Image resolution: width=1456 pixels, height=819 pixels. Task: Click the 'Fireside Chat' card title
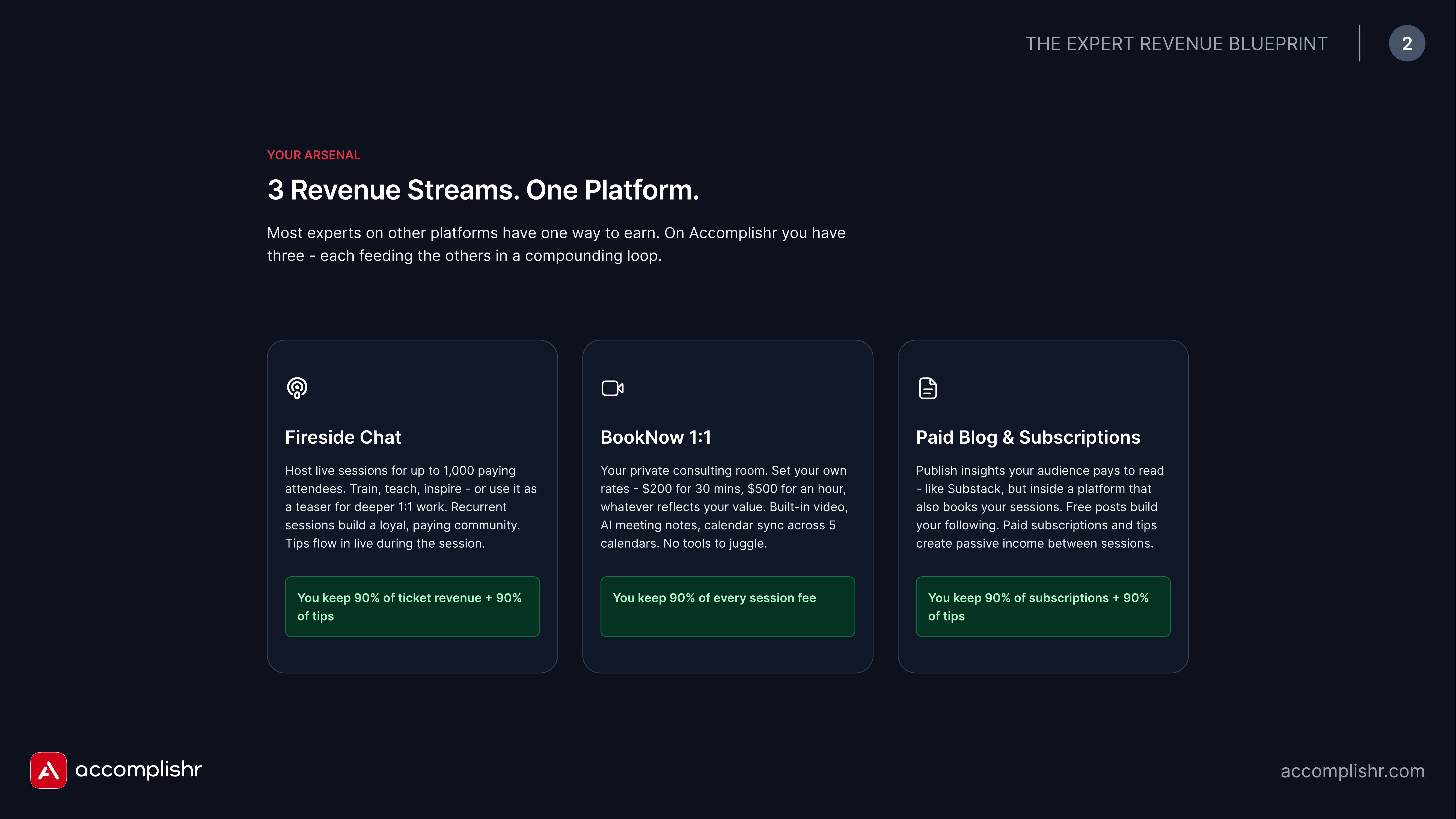click(343, 437)
